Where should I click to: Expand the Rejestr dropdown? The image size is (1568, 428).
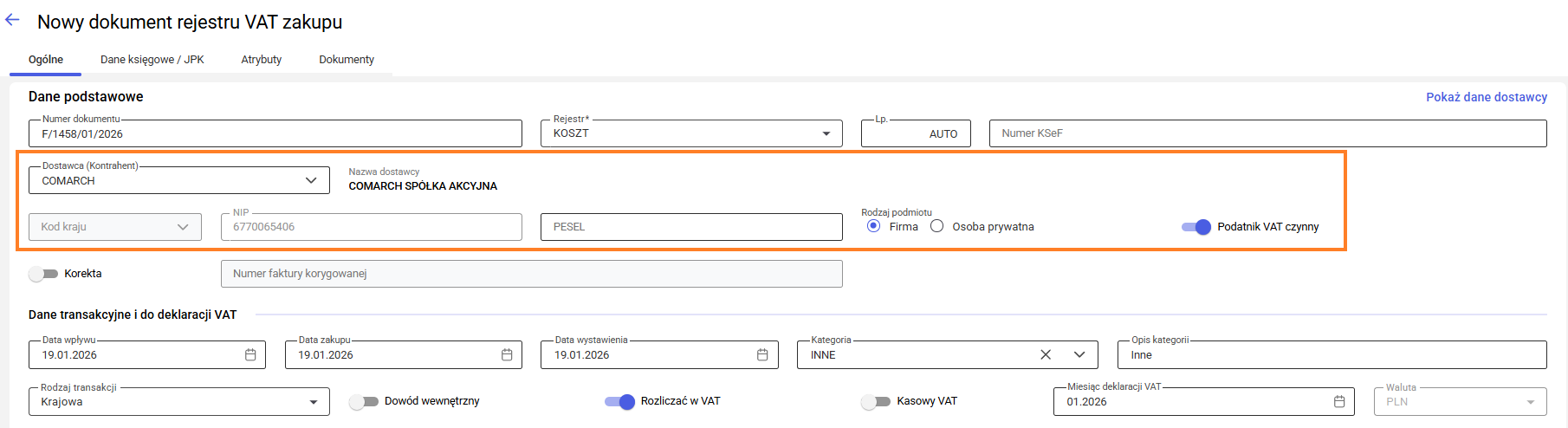[x=826, y=133]
